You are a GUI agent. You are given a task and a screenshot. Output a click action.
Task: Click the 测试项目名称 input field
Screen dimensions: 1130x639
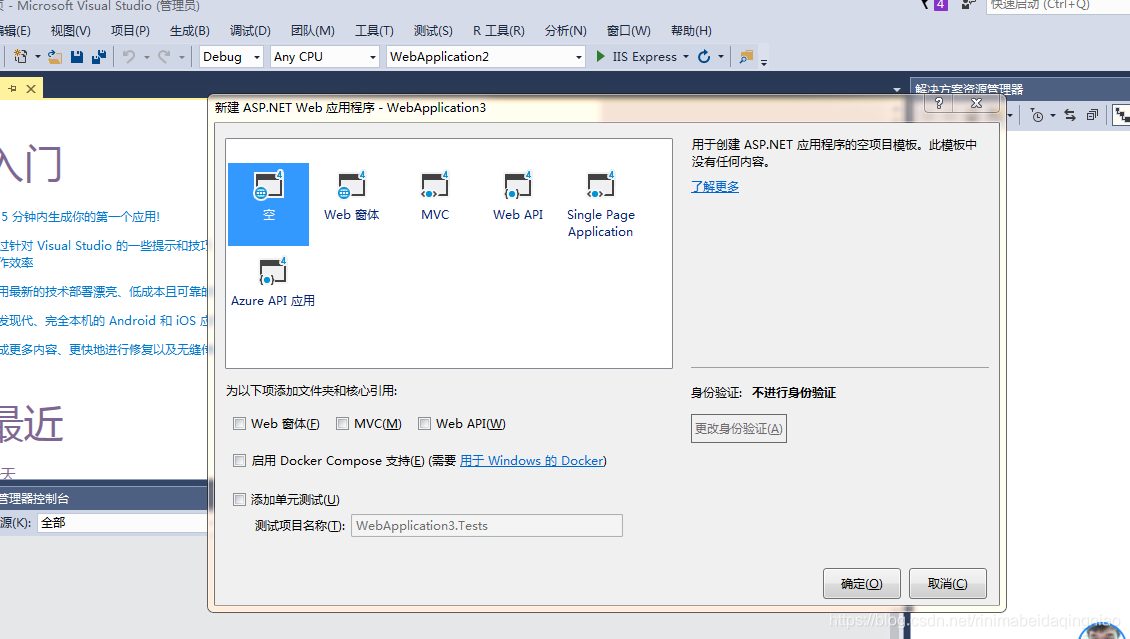point(487,526)
